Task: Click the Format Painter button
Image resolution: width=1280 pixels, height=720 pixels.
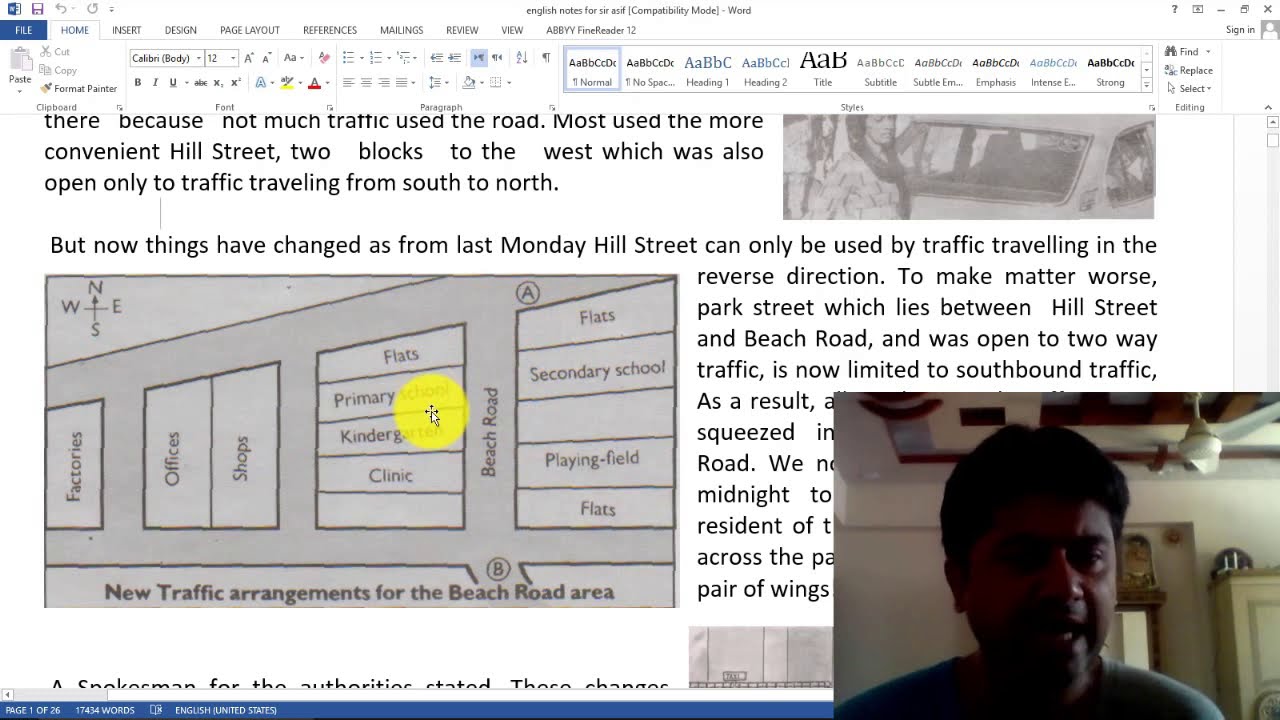Action: click(x=79, y=88)
